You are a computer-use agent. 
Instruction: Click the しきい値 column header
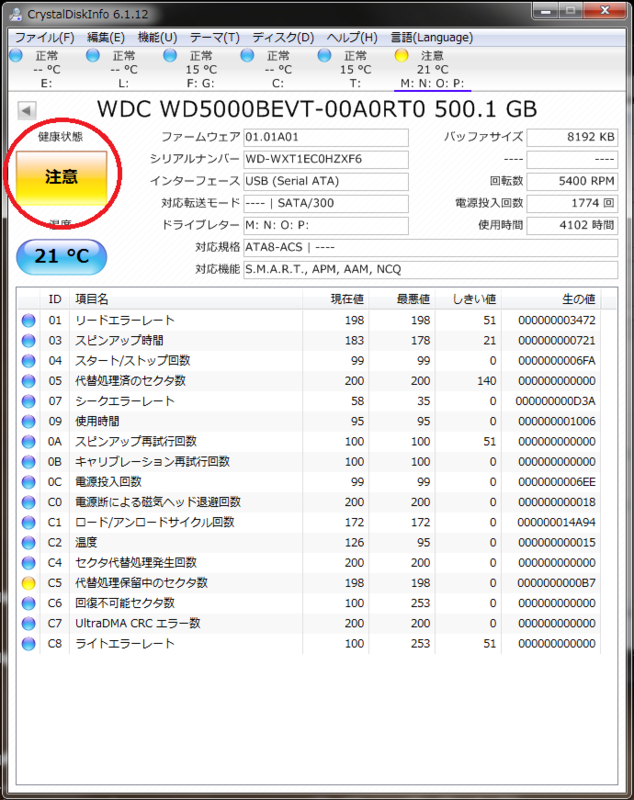coord(468,299)
